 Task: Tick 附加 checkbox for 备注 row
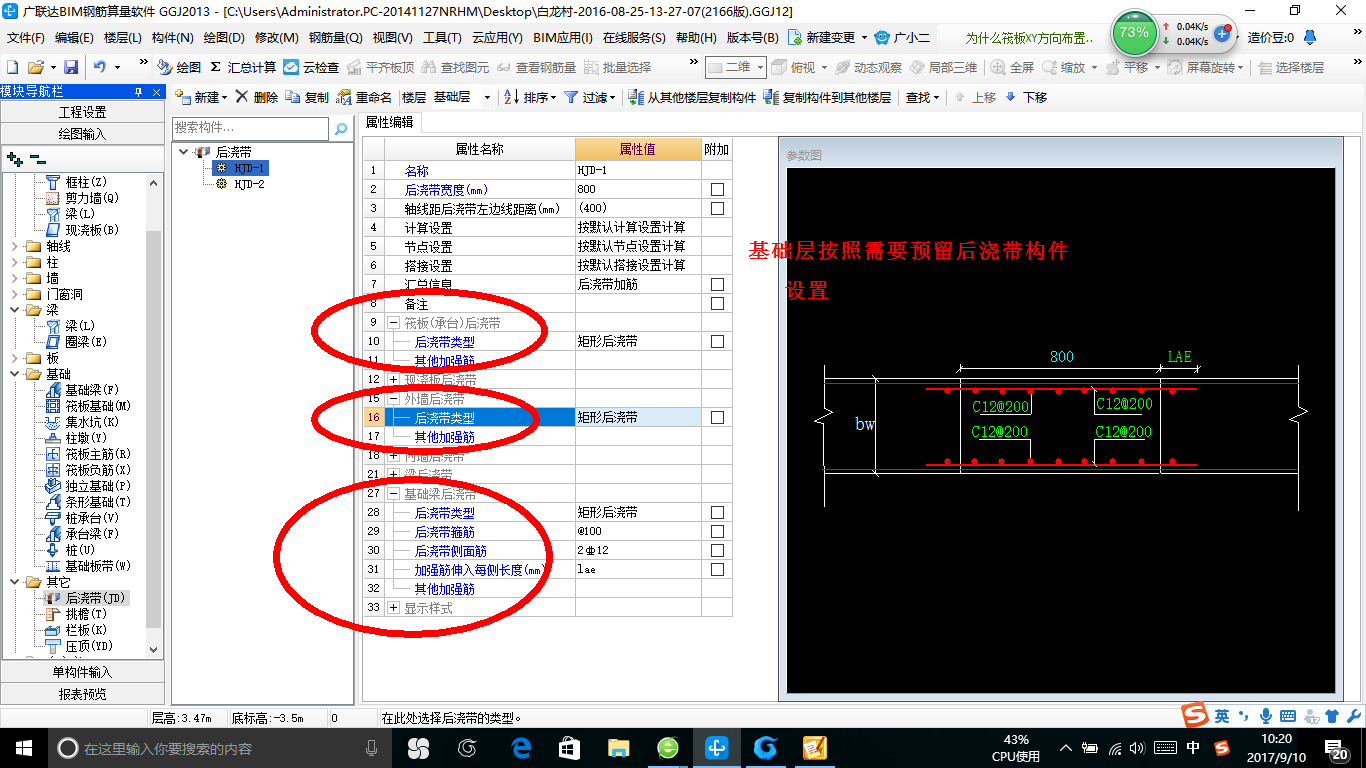(717, 304)
